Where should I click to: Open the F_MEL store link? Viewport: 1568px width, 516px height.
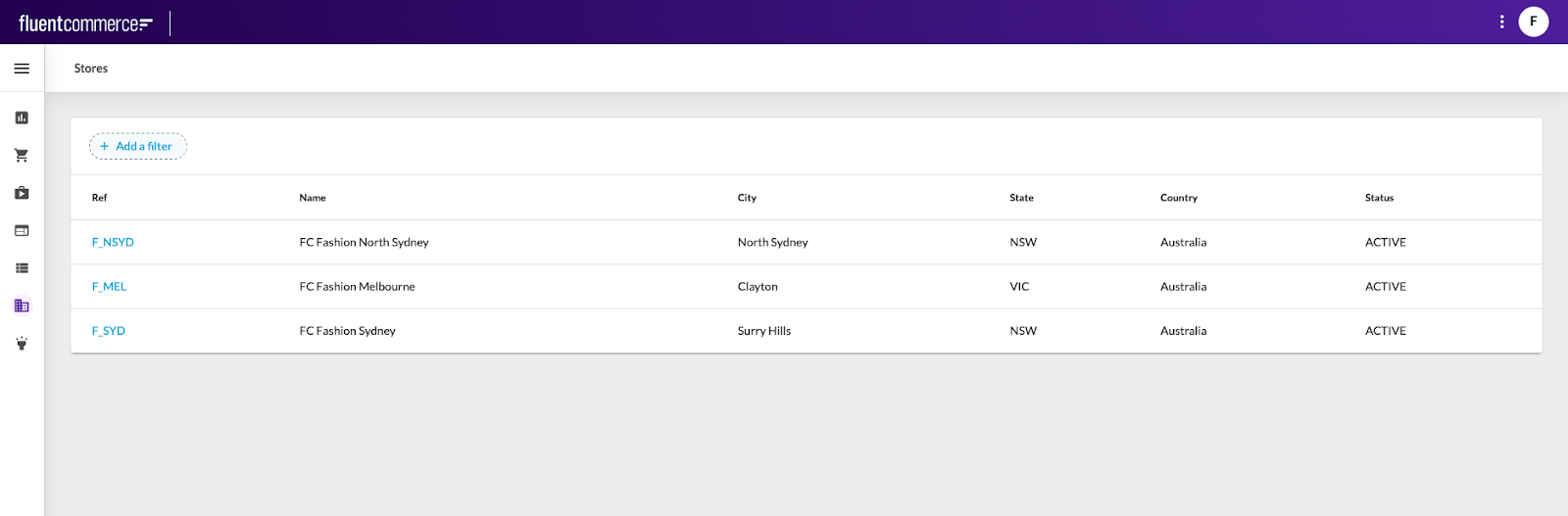point(109,287)
